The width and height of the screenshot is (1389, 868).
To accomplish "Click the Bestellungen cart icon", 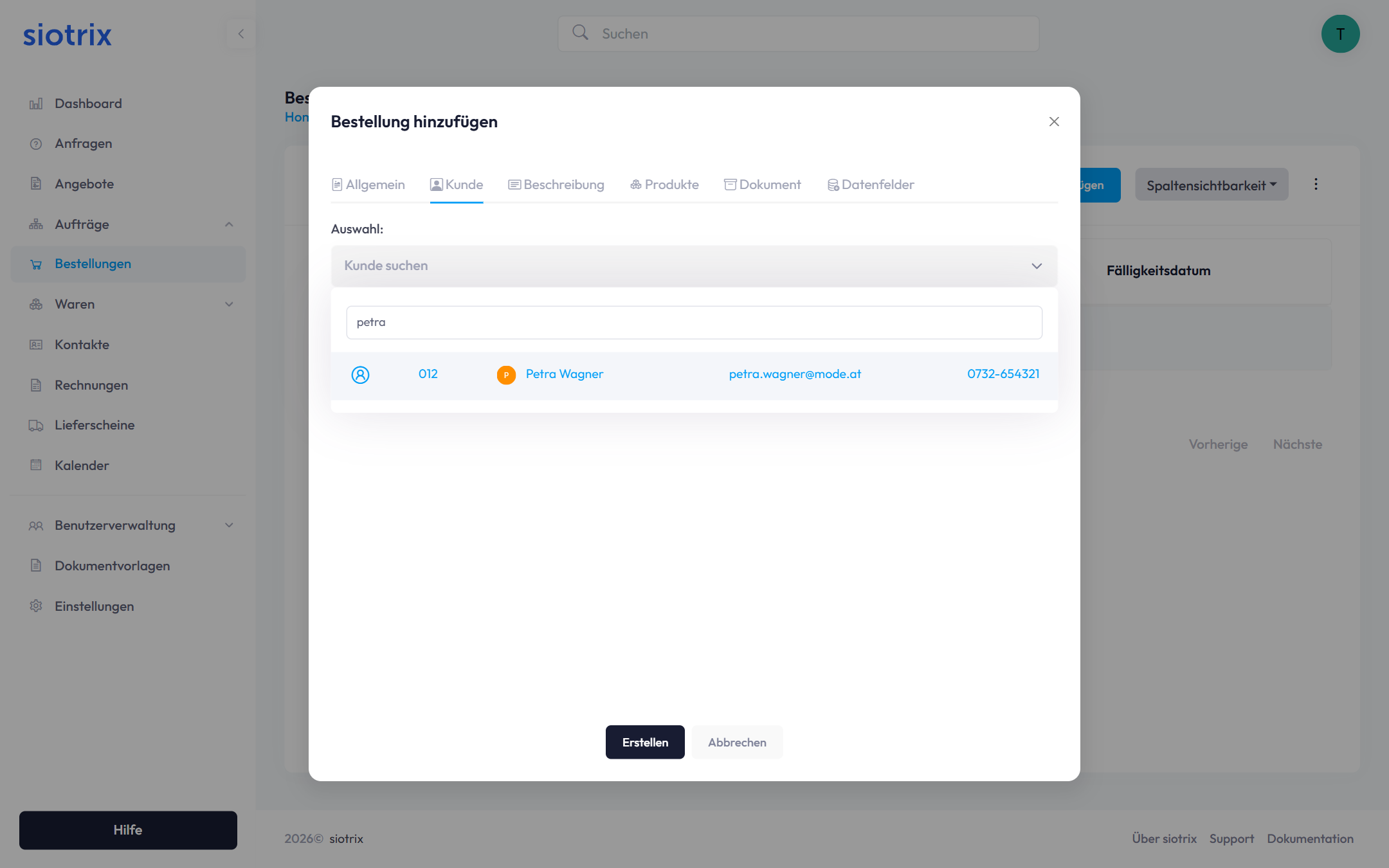I will (36, 264).
